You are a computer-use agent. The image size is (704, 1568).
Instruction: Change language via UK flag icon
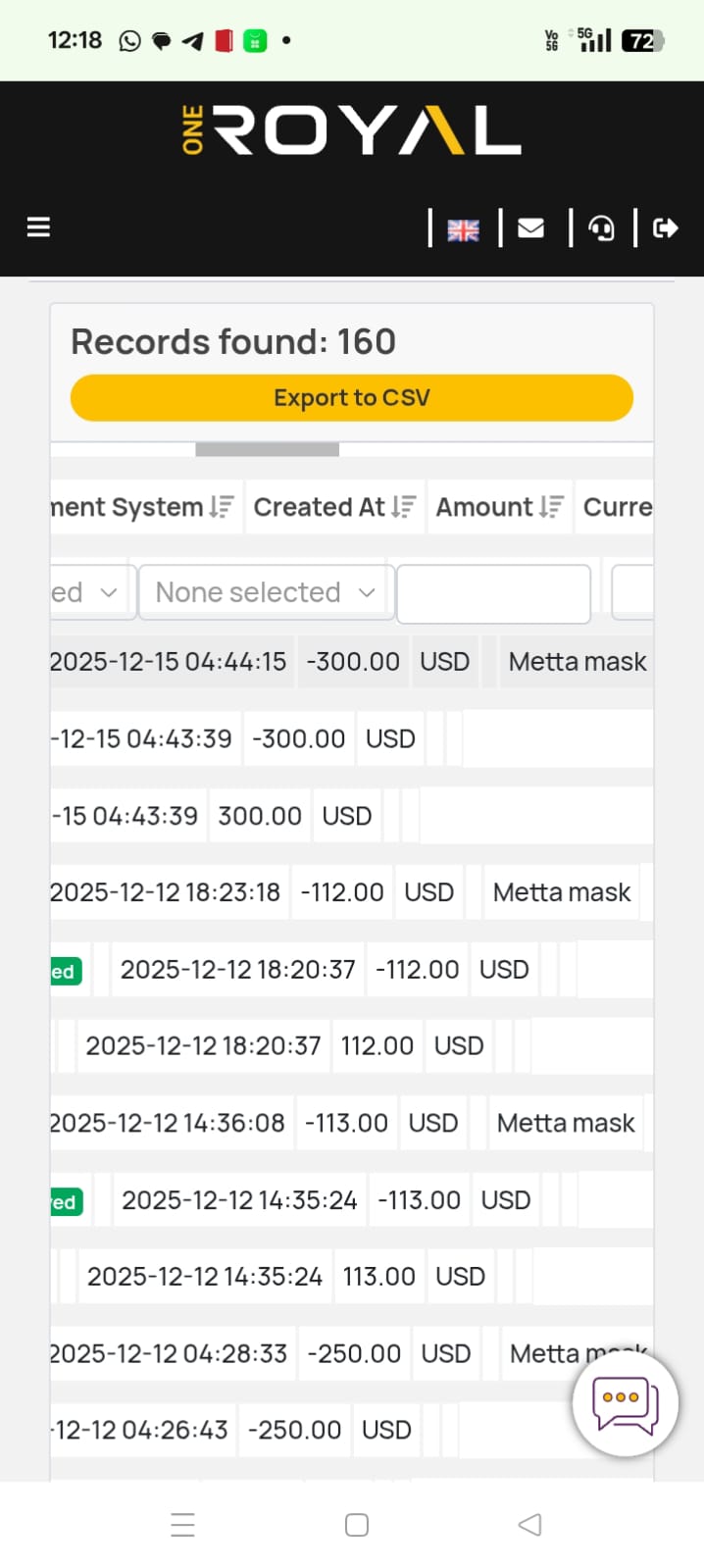pyautogui.click(x=463, y=229)
